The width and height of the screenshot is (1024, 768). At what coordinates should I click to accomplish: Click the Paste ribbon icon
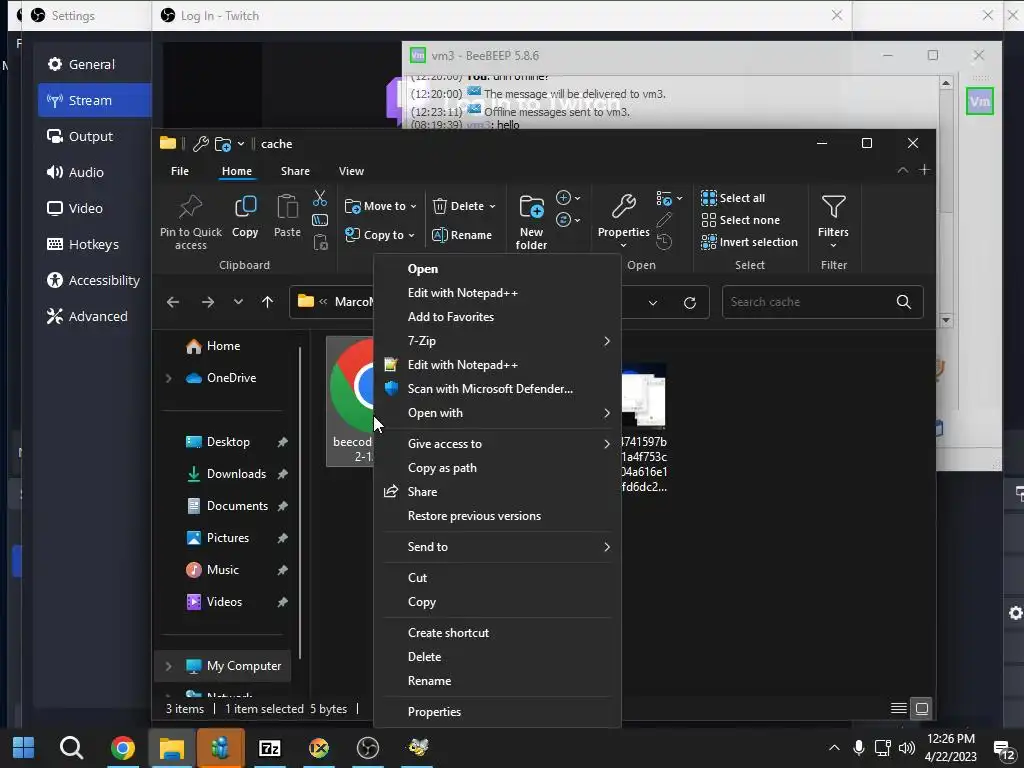[287, 207]
